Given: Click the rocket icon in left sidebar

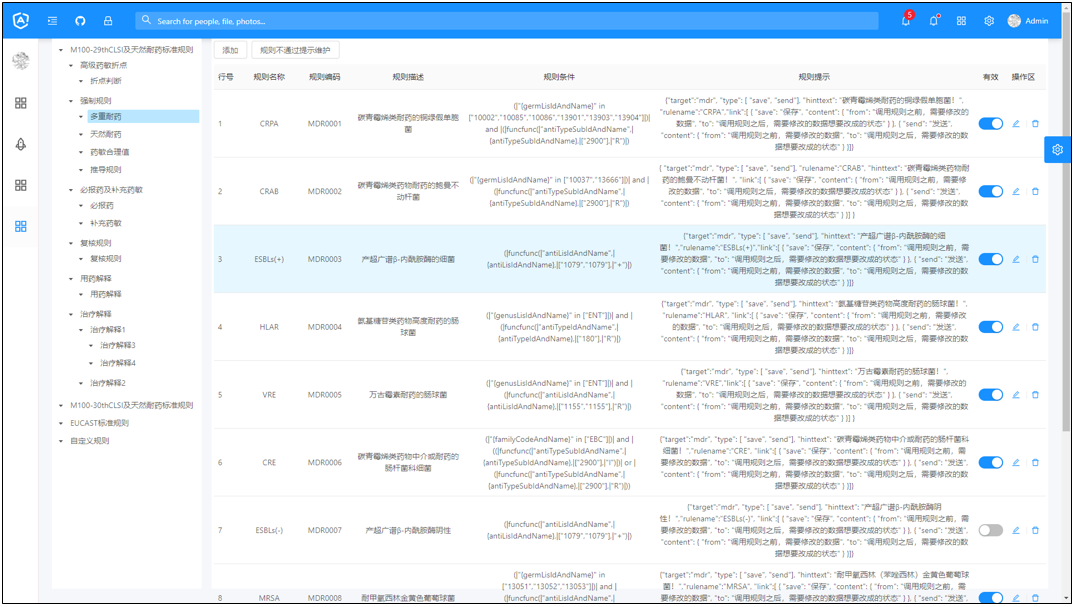Looking at the screenshot, I should point(21,145).
